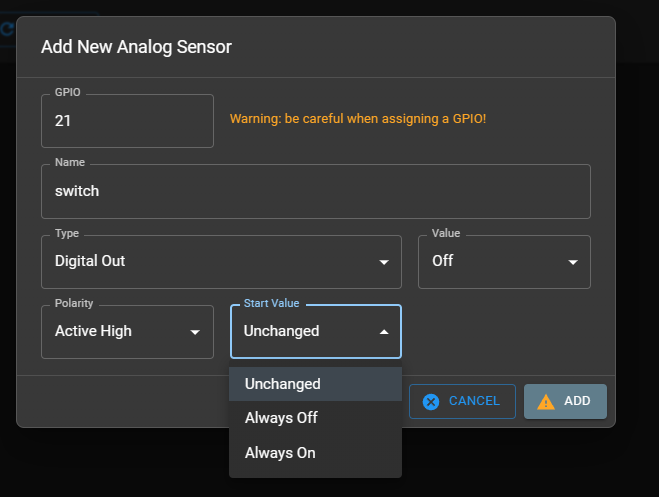Click the Unchanged text in Start Value
Viewport: 659px width, 497px height.
[282, 331]
